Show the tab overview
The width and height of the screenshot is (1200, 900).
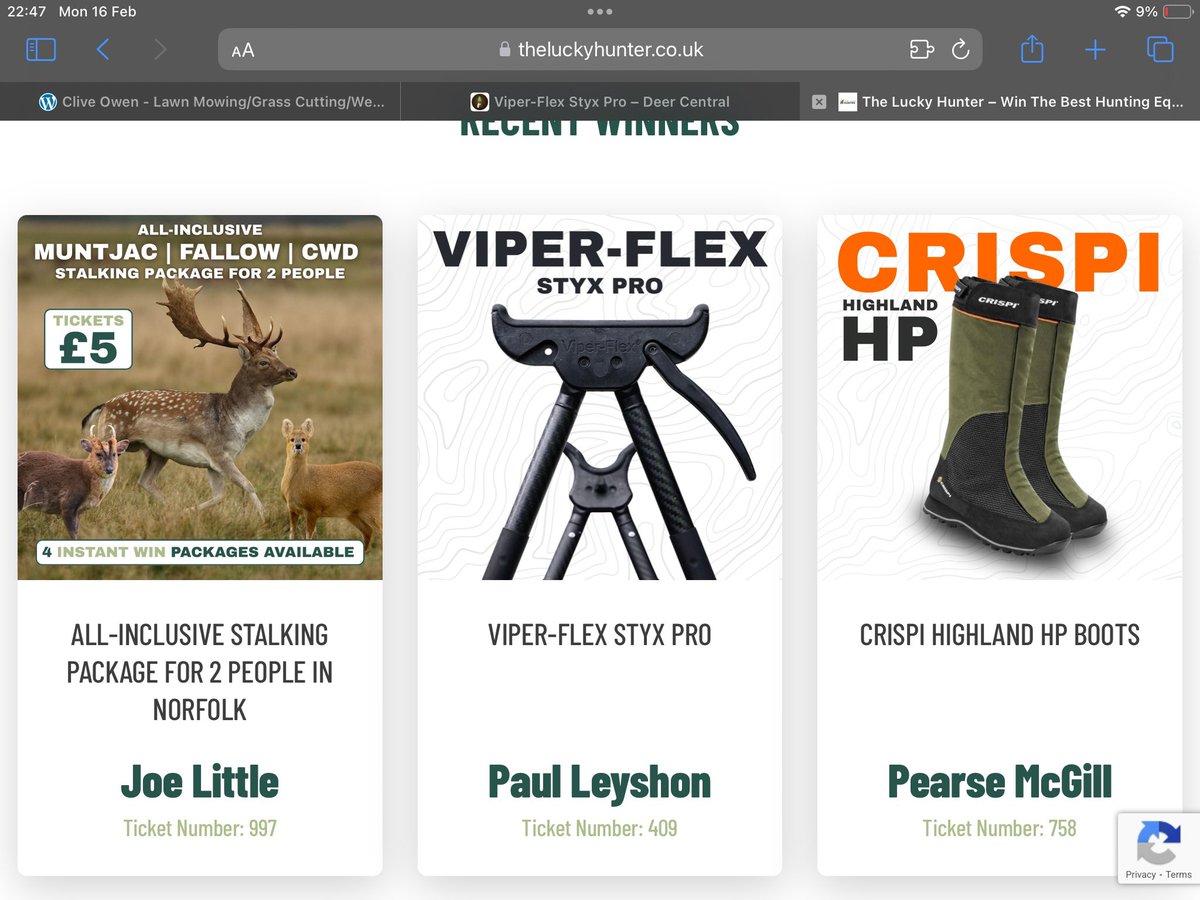(1160, 50)
